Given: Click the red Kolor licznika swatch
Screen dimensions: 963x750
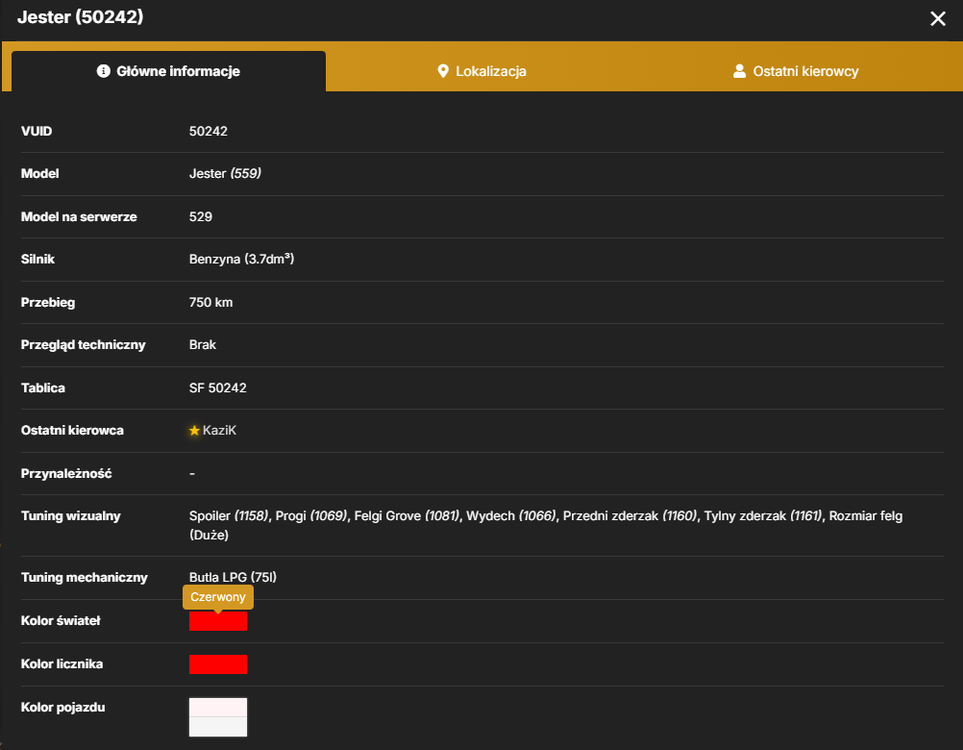Looking at the screenshot, I should point(218,664).
